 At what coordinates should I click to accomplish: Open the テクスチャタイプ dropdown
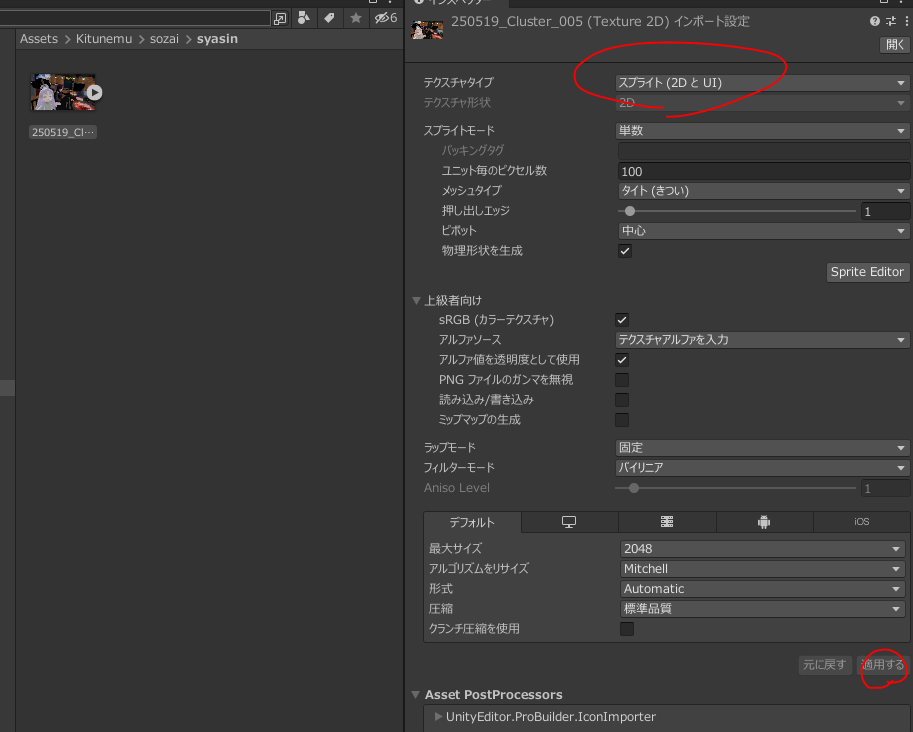761,83
